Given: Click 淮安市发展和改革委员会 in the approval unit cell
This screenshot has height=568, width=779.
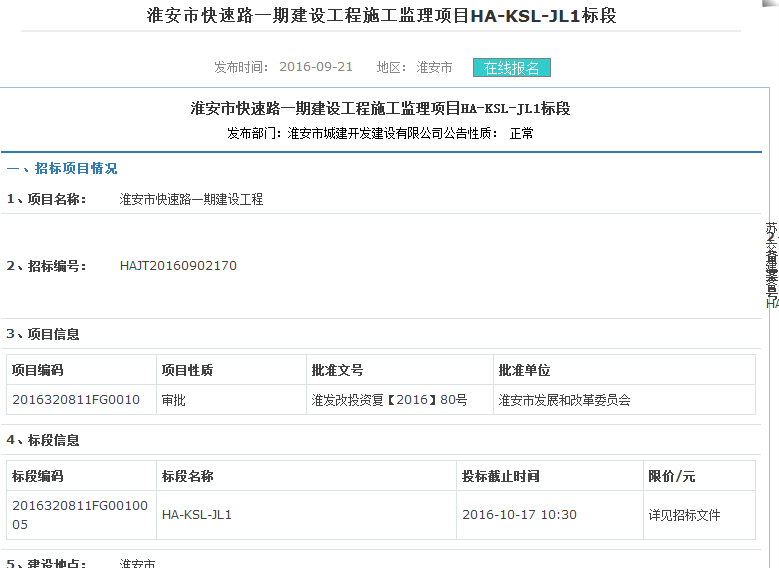Looking at the screenshot, I should pyautogui.click(x=564, y=400).
